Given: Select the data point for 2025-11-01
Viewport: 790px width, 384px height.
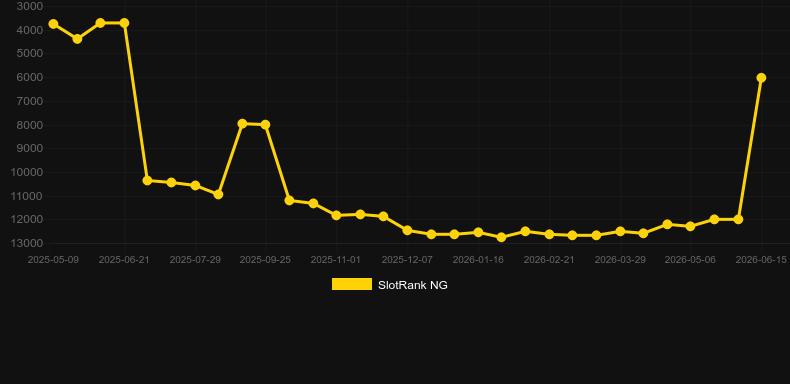Looking at the screenshot, I should point(337,215).
